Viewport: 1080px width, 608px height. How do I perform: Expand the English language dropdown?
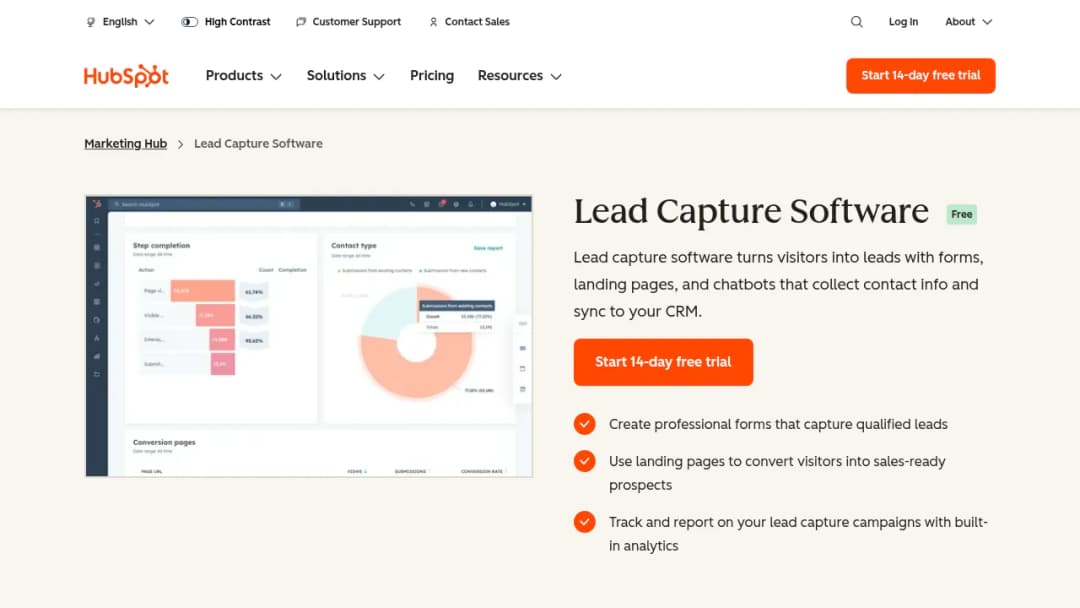tap(121, 22)
